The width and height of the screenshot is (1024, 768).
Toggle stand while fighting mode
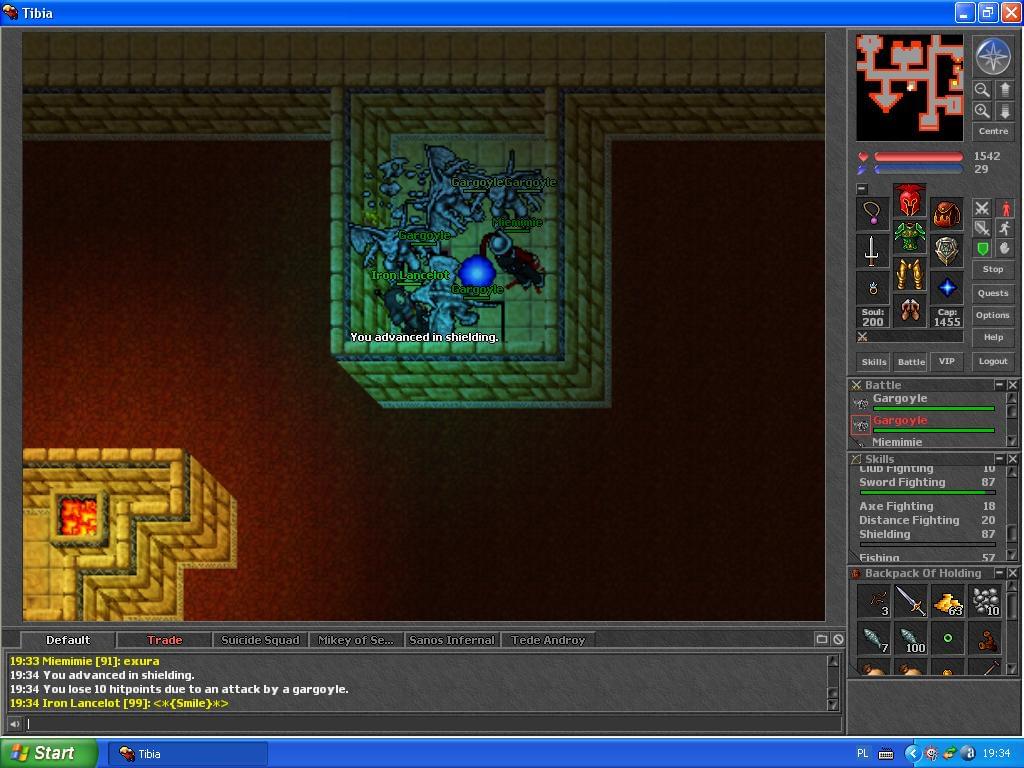[x=1005, y=208]
